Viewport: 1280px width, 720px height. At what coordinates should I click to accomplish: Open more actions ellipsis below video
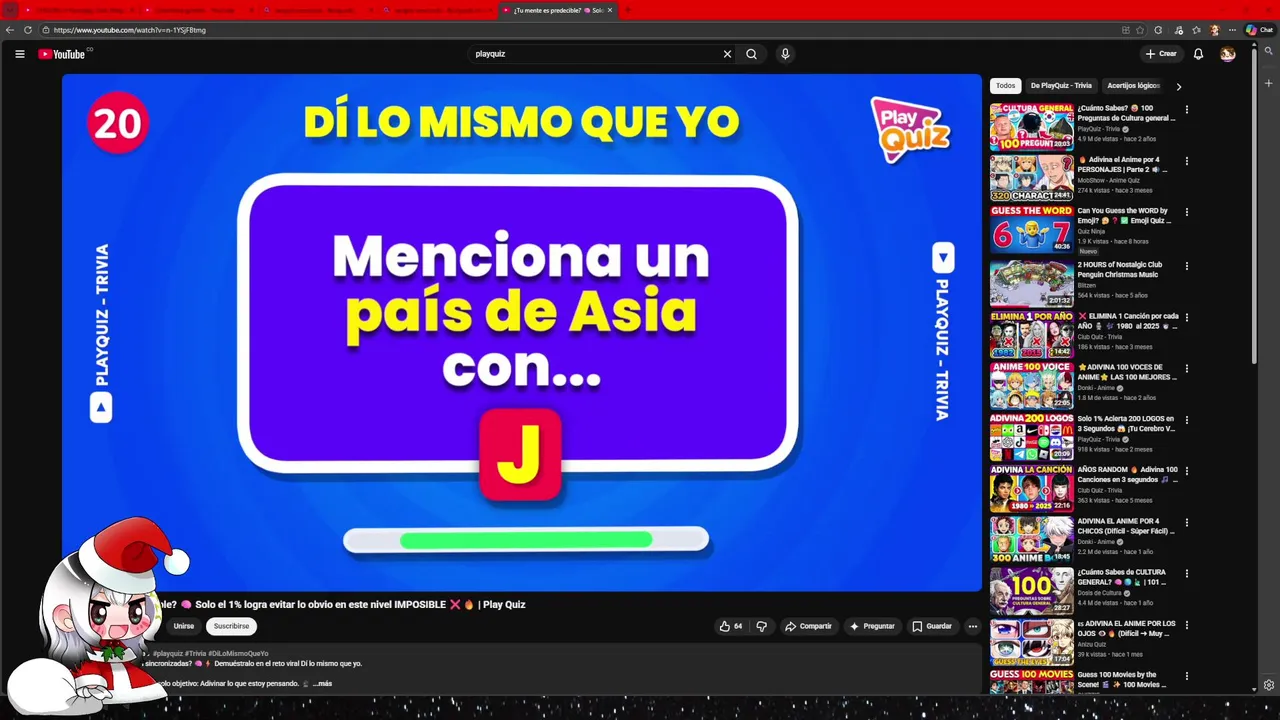click(972, 626)
